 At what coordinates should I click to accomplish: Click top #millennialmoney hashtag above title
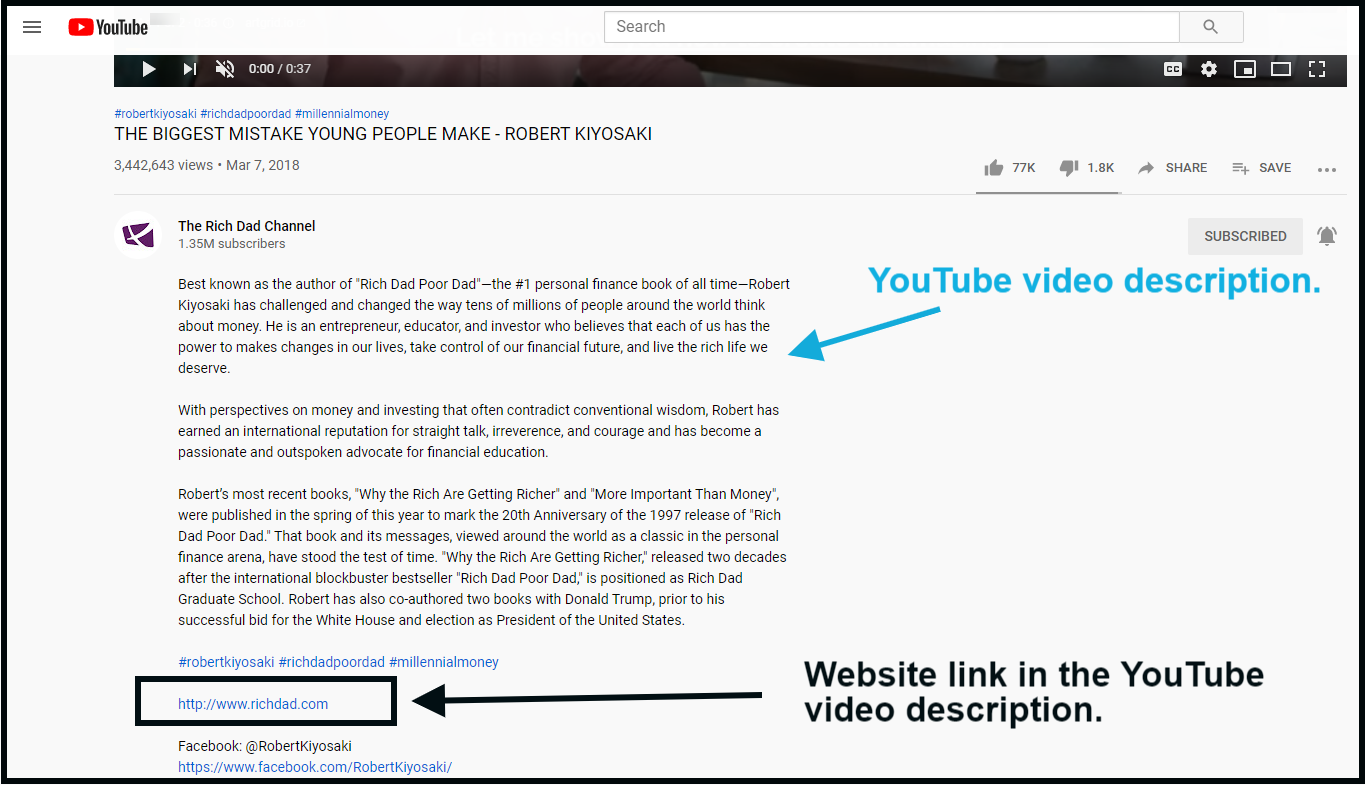coord(342,114)
